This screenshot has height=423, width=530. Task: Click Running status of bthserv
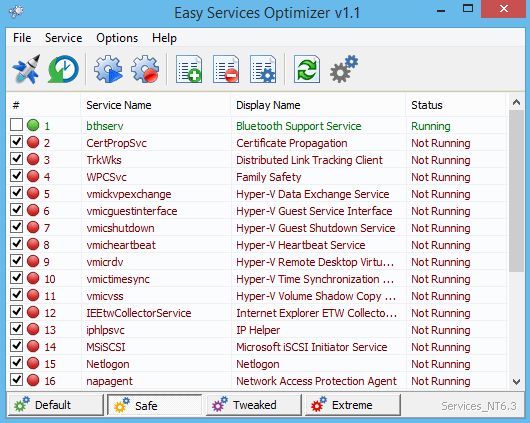tap(431, 126)
